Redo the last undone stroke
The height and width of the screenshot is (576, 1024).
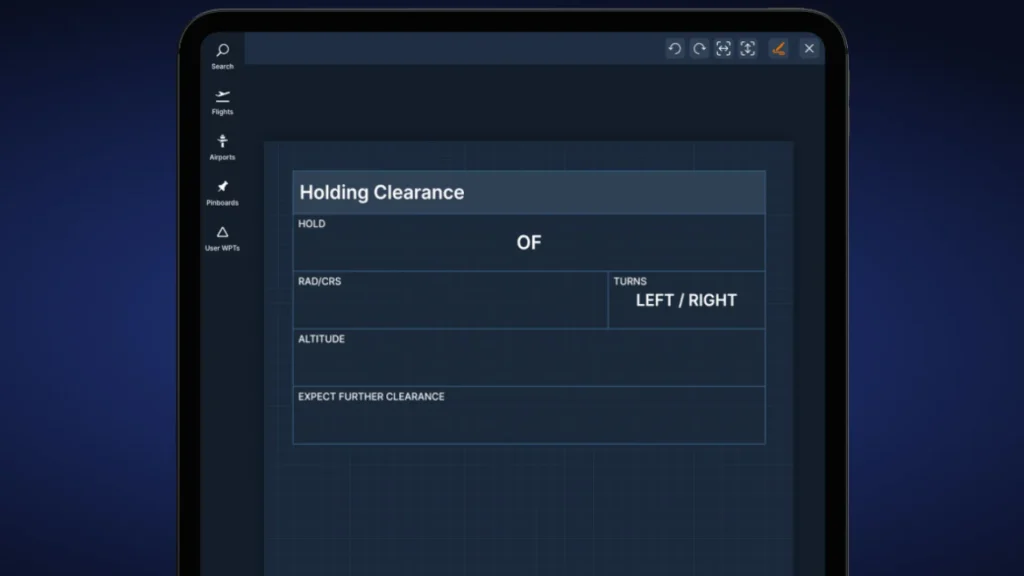pos(699,48)
